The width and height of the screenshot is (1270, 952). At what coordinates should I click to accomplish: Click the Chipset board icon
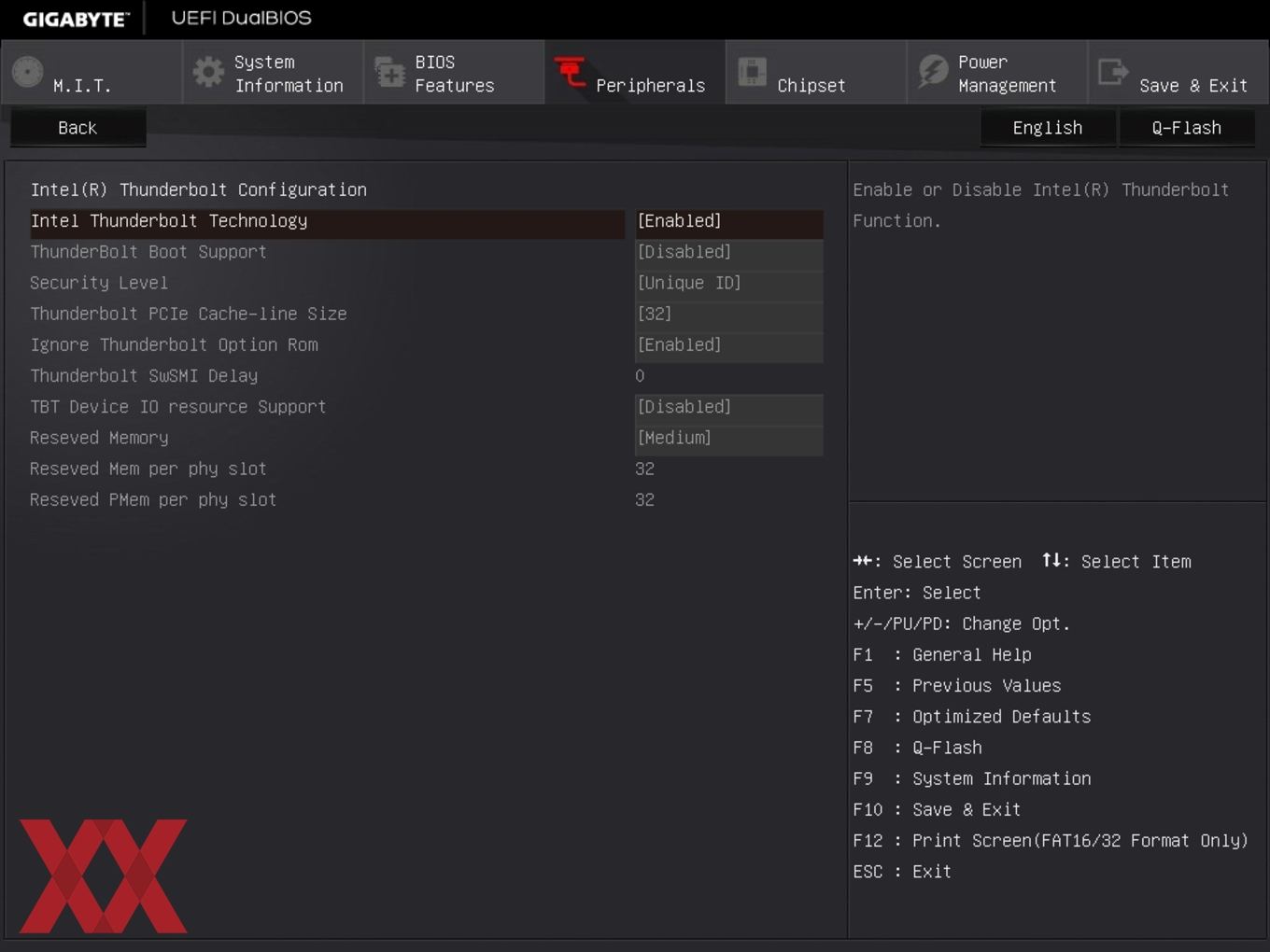[752, 72]
